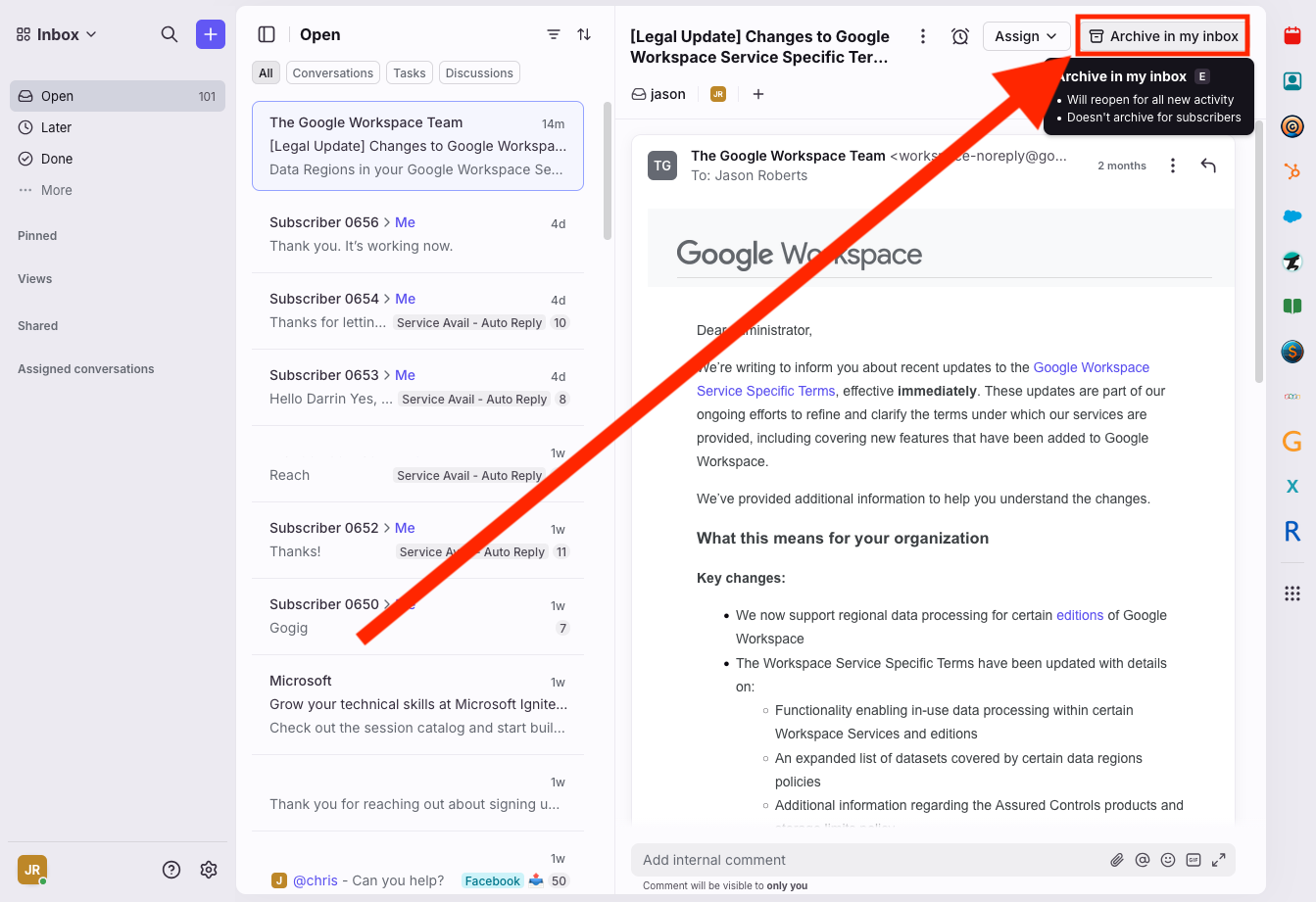Open the Done folder in sidebar
This screenshot has height=902, width=1316.
tap(57, 159)
